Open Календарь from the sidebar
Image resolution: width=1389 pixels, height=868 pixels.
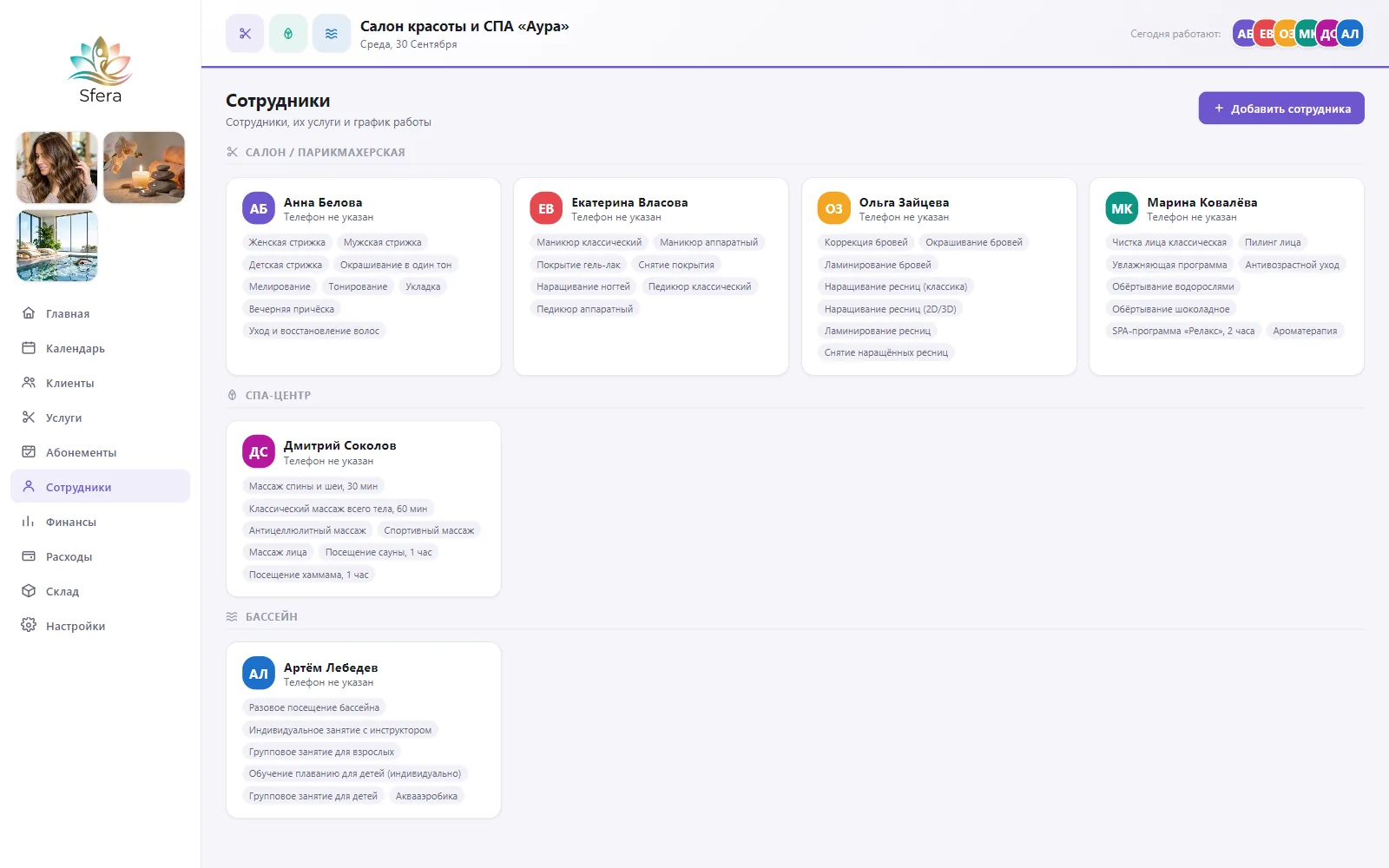click(x=101, y=348)
